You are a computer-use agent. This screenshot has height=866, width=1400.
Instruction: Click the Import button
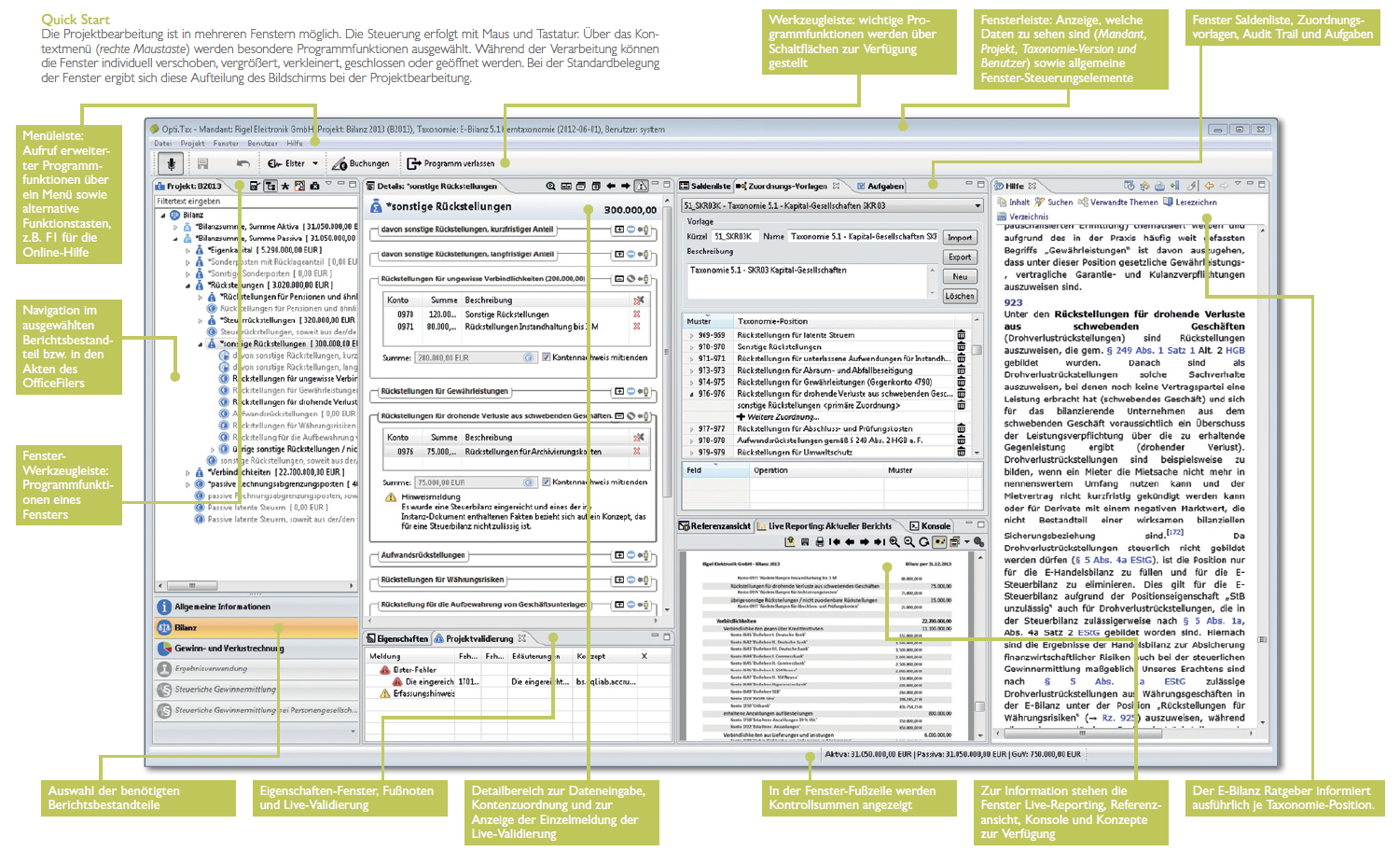coord(960,237)
